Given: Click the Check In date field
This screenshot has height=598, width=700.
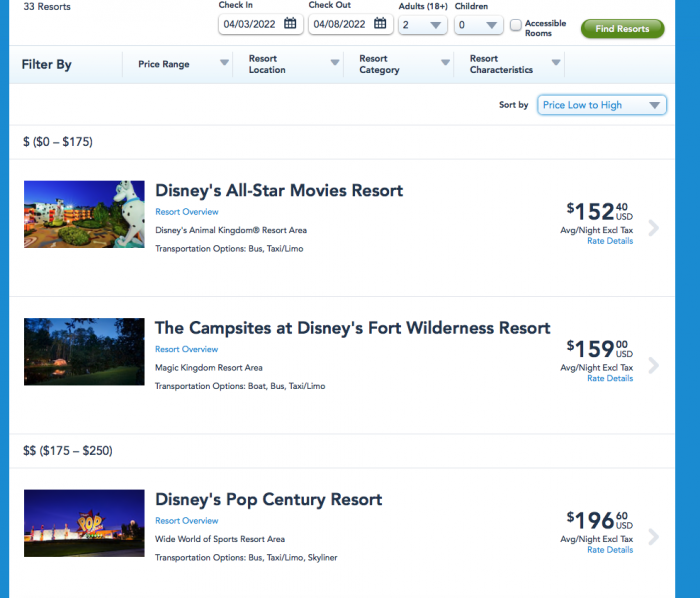Looking at the screenshot, I should [250, 24].
